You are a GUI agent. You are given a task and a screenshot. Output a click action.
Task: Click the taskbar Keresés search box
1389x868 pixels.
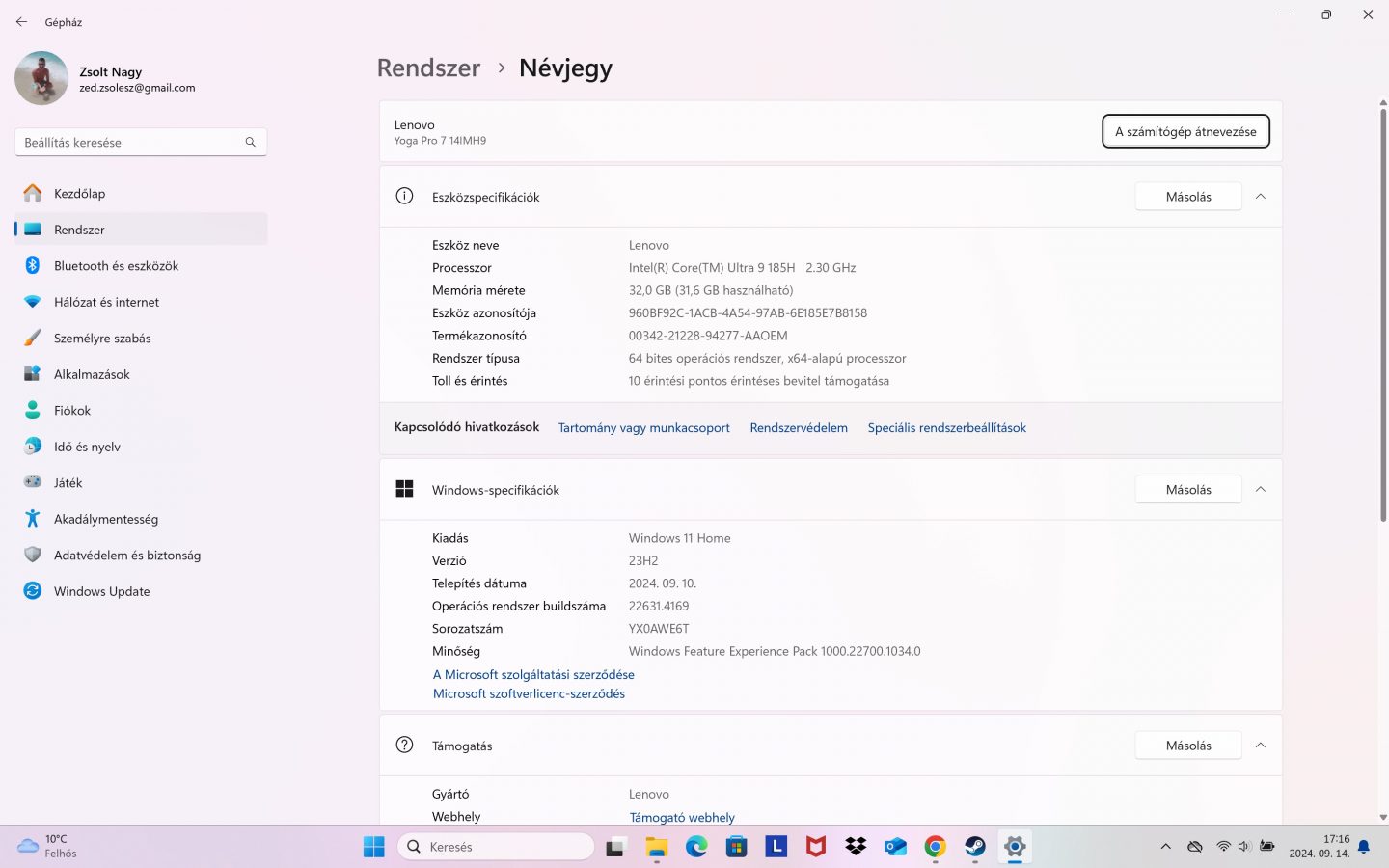tap(496, 847)
